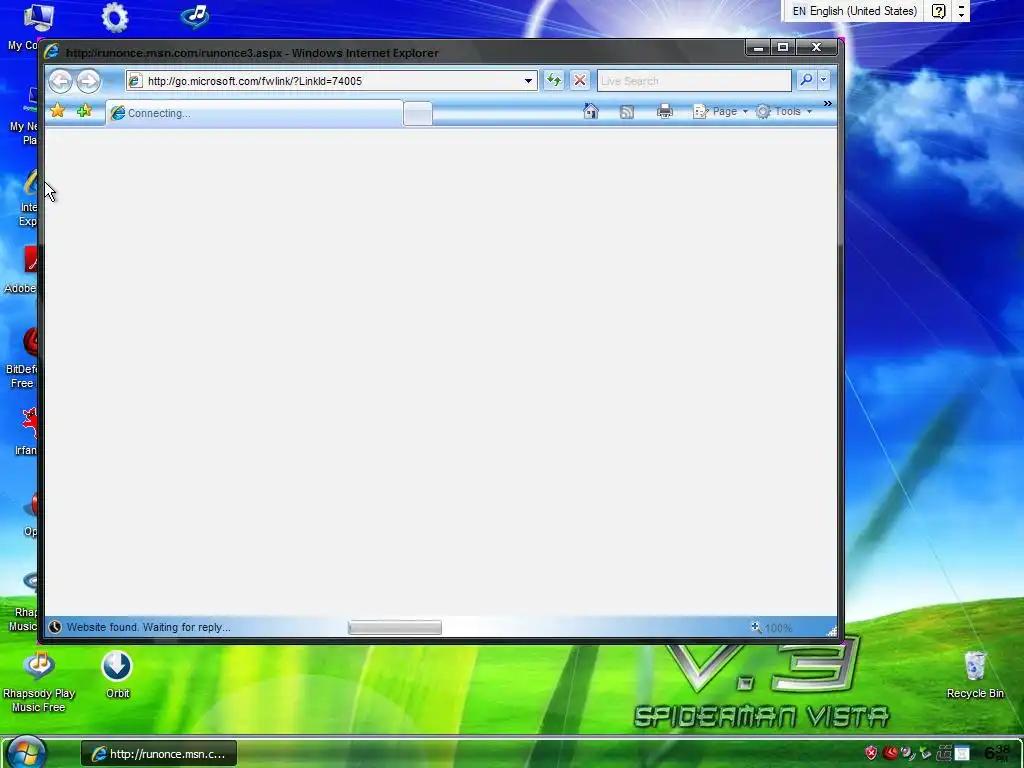
Task: Open the Orbit desktop icon
Action: pos(117,675)
